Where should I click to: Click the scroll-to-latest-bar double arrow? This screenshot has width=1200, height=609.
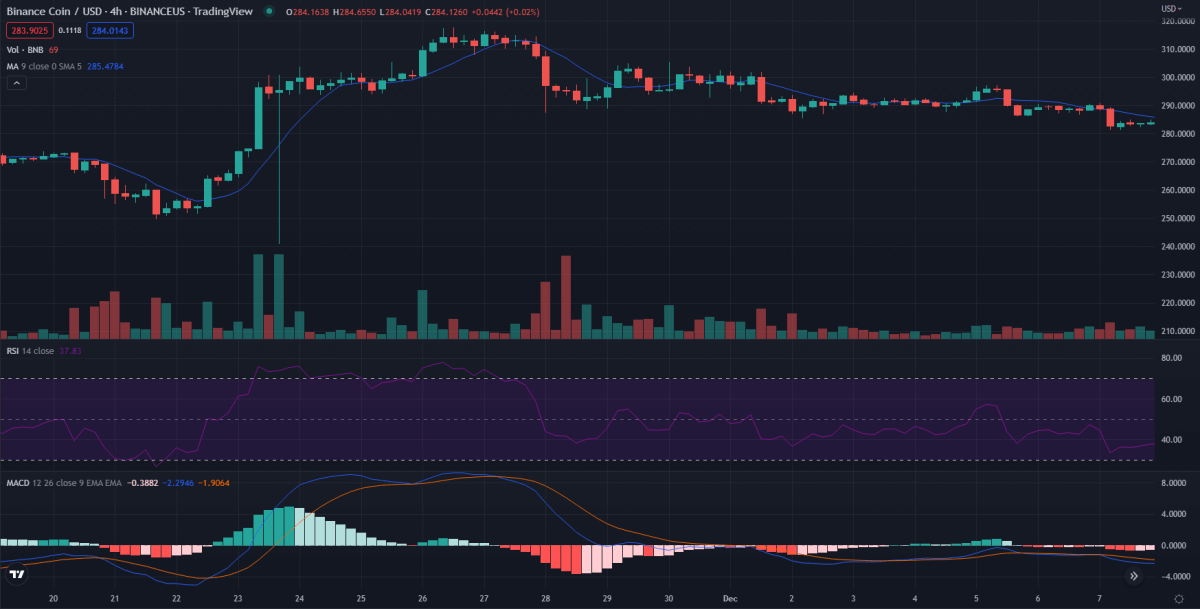pos(1133,576)
